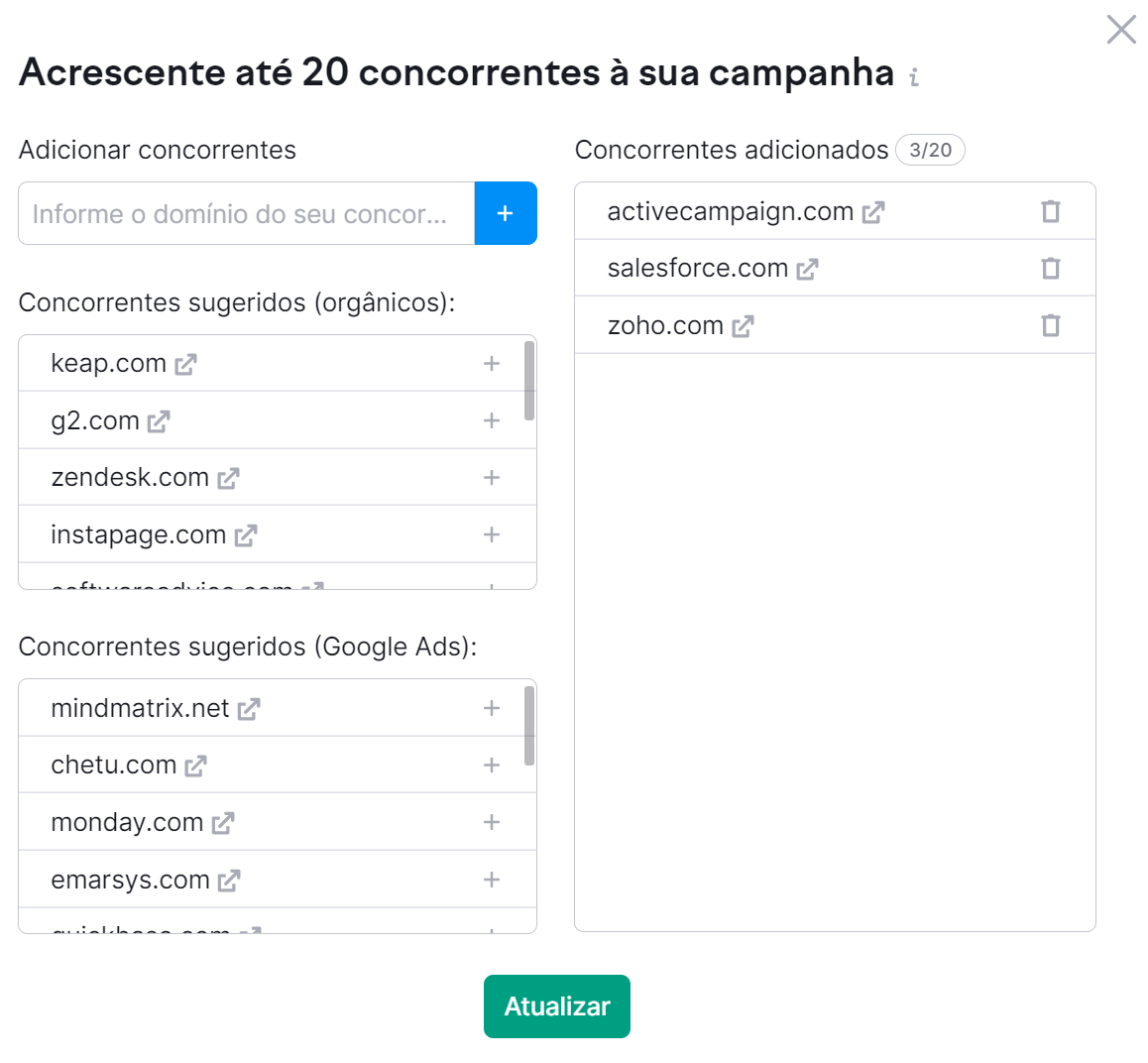
Task: Add chetu.com from the suggestions list
Action: tap(491, 765)
